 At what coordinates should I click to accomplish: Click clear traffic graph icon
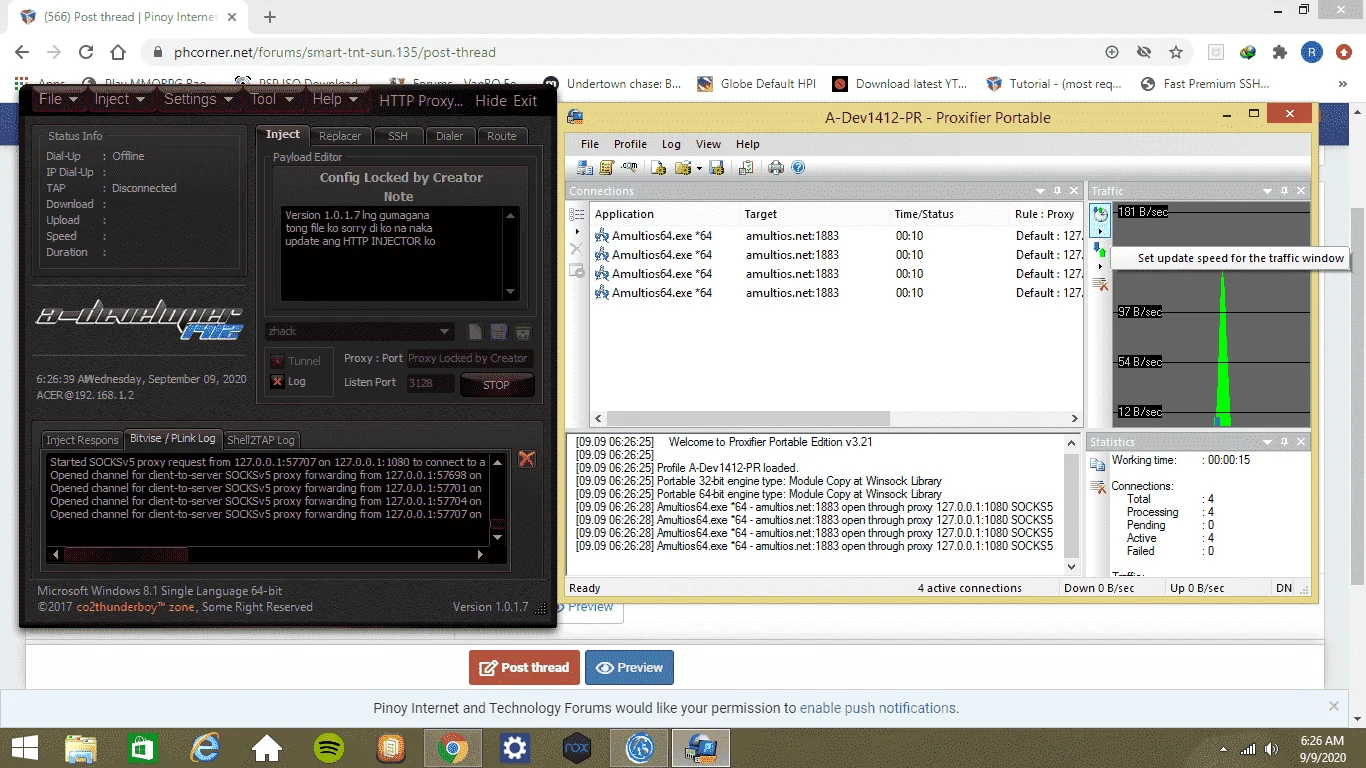(1100, 285)
